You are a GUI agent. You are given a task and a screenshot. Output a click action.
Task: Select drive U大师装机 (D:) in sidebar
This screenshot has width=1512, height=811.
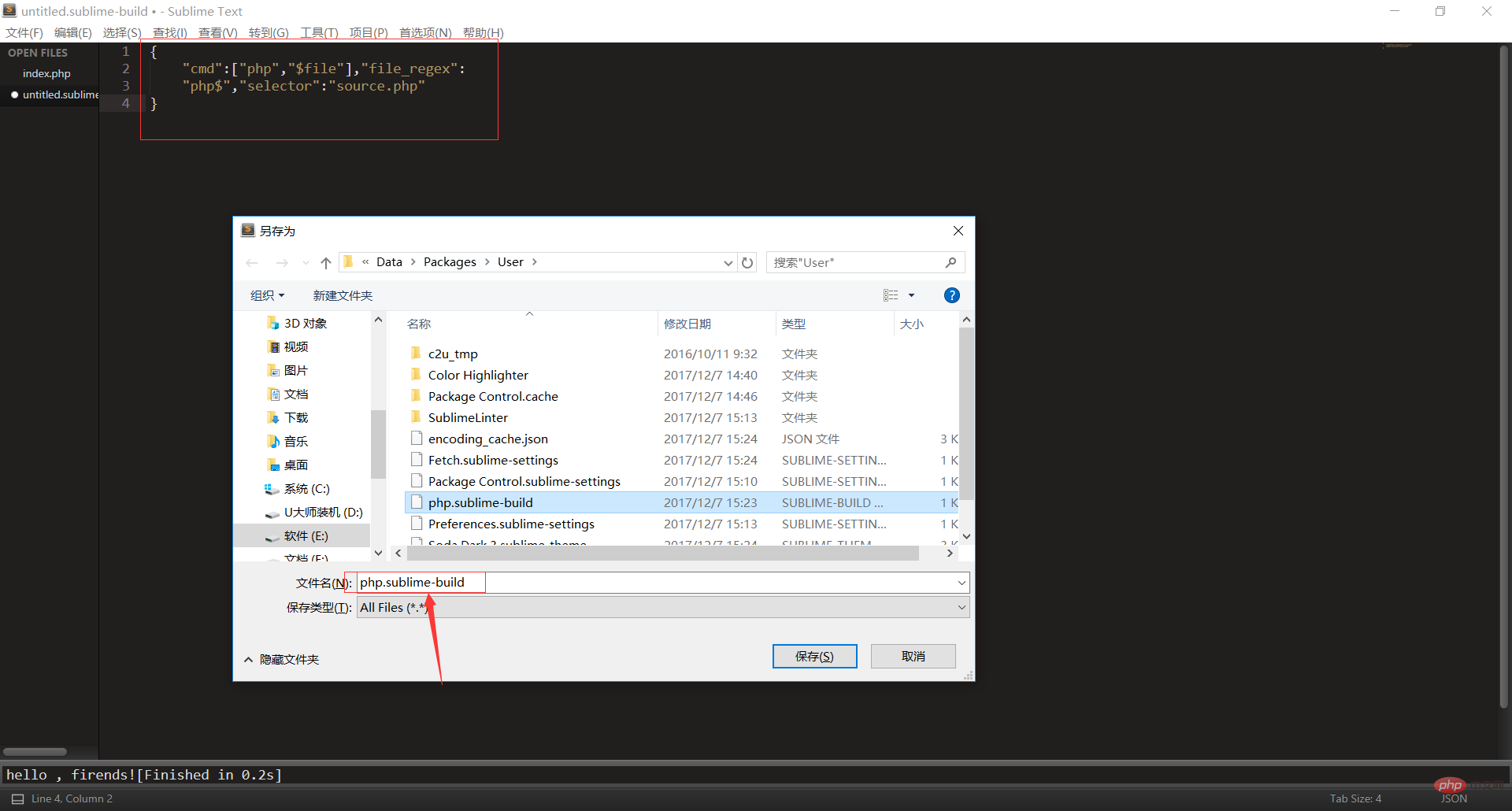point(323,513)
